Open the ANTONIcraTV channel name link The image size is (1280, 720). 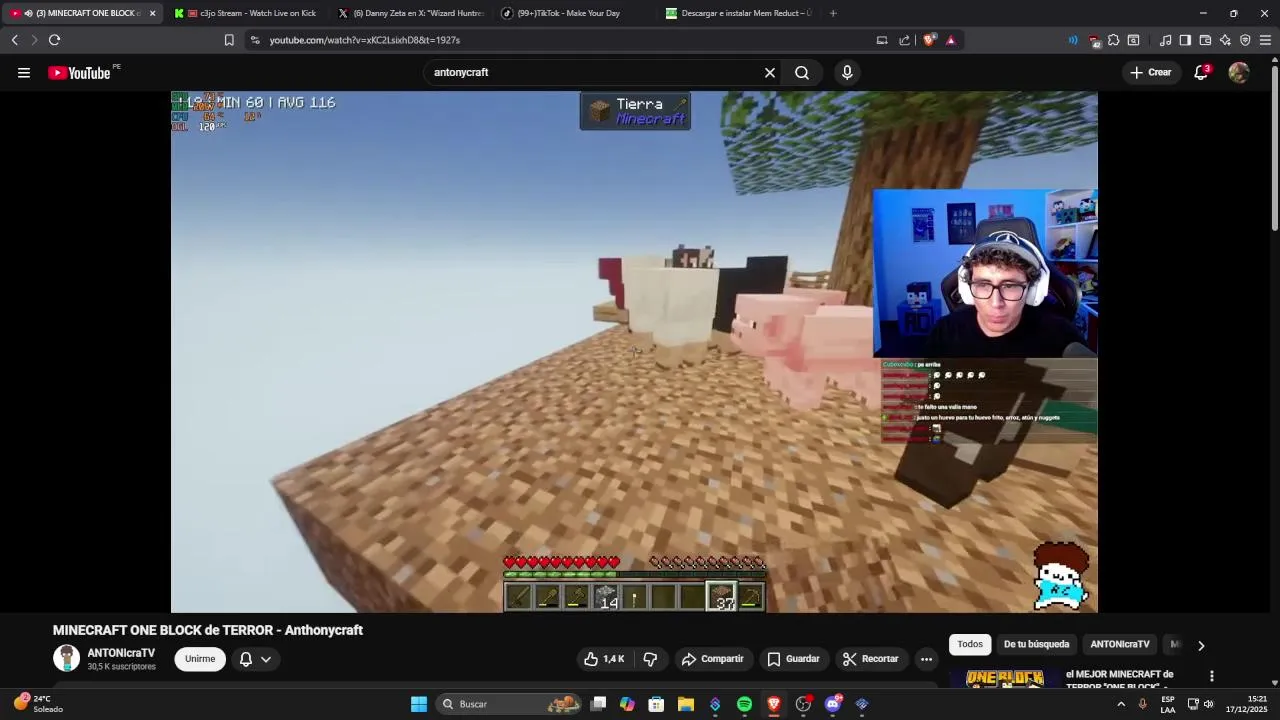tap(121, 653)
